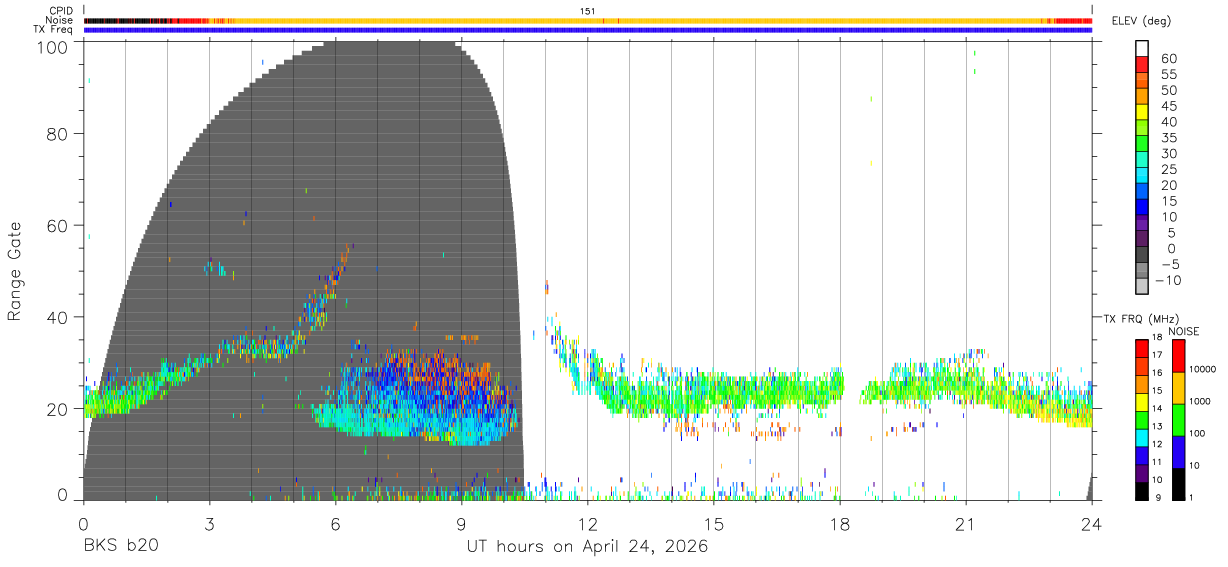Pick the yellow ELEV segment between 40 and 45
This screenshot has height=567, width=1228.
[x=1142, y=112]
